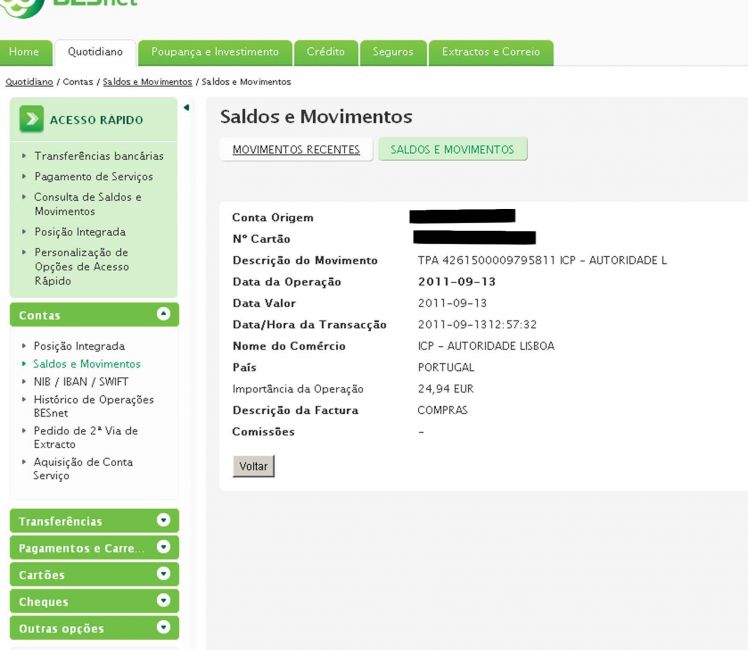Screen dimensions: 748x650
Task: Click the Cartões section title
Action: pyautogui.click(x=42, y=575)
